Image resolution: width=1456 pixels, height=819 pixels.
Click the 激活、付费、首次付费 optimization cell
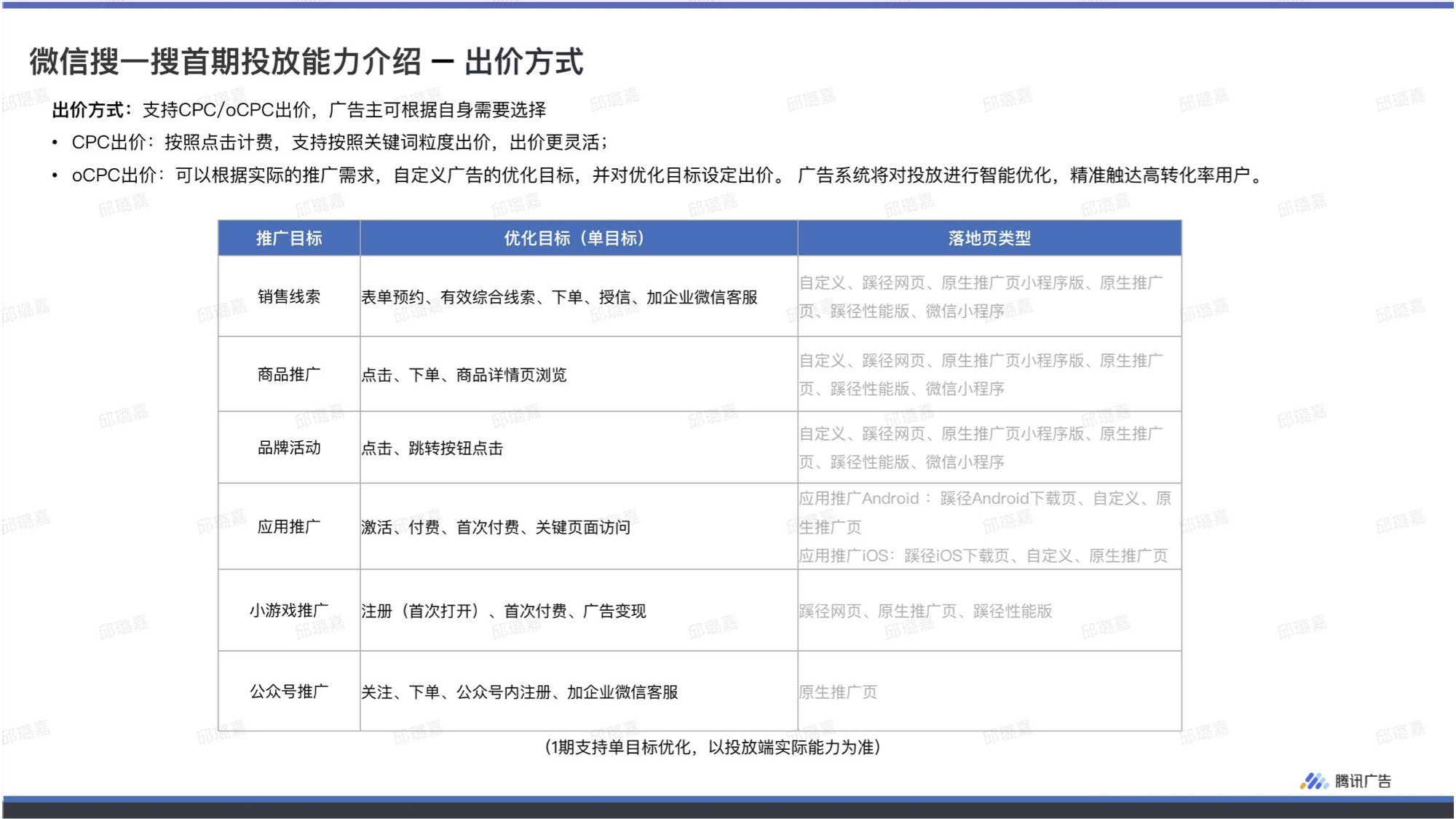pyautogui.click(x=496, y=527)
